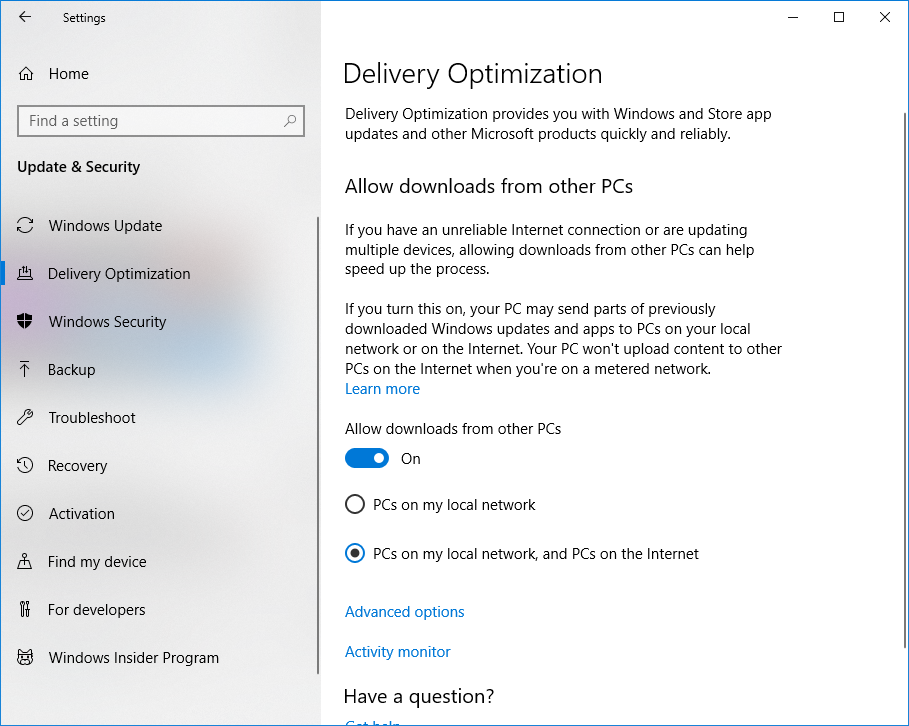This screenshot has height=726, width=909.
Task: Open For developers settings
Action: (x=159, y=609)
